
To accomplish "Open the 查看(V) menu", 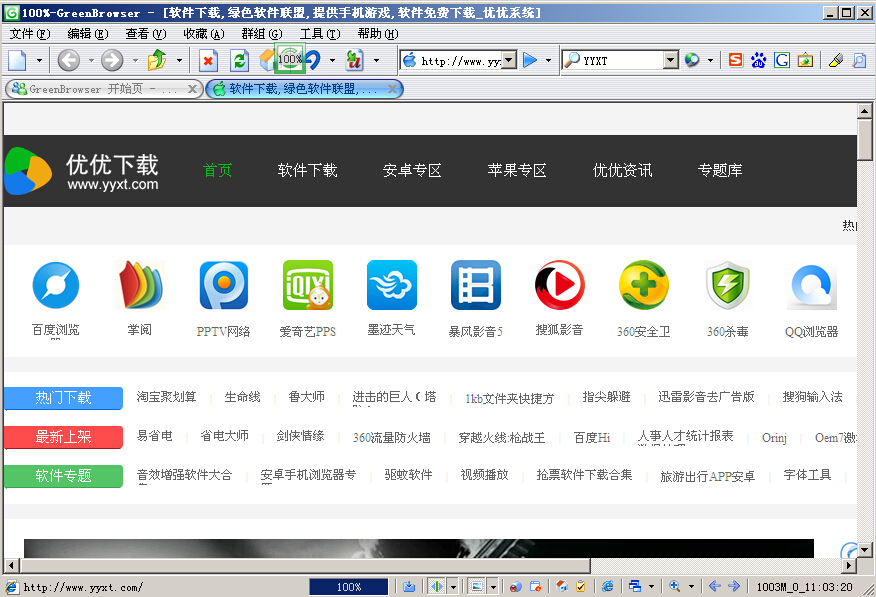I will click(146, 34).
